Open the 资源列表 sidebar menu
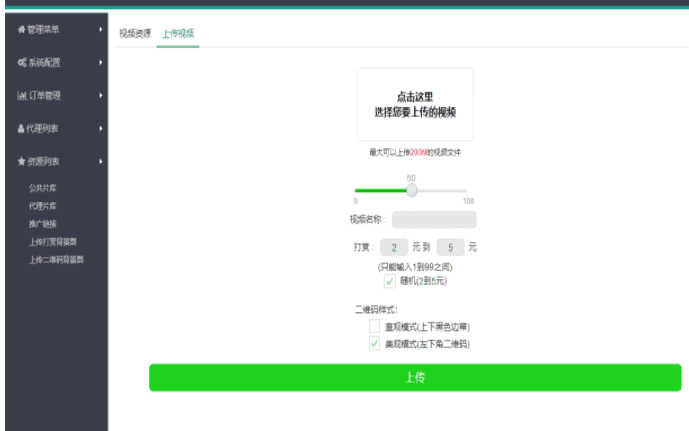The height and width of the screenshot is (431, 689). [57, 161]
